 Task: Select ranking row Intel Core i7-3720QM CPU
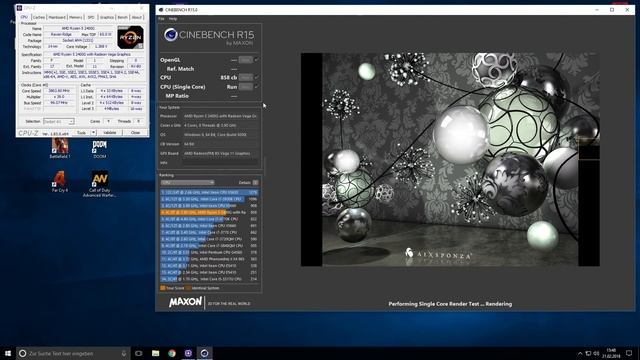209,239
